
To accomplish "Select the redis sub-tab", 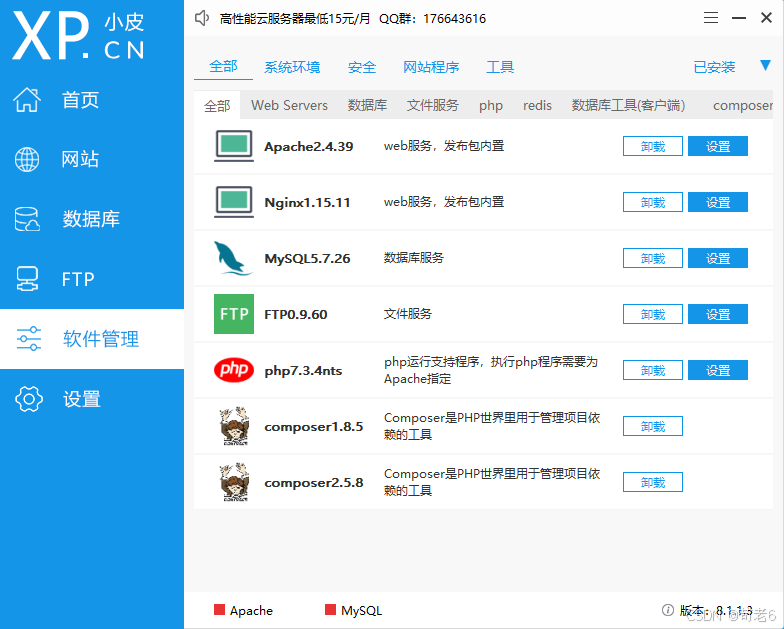I will 537,106.
